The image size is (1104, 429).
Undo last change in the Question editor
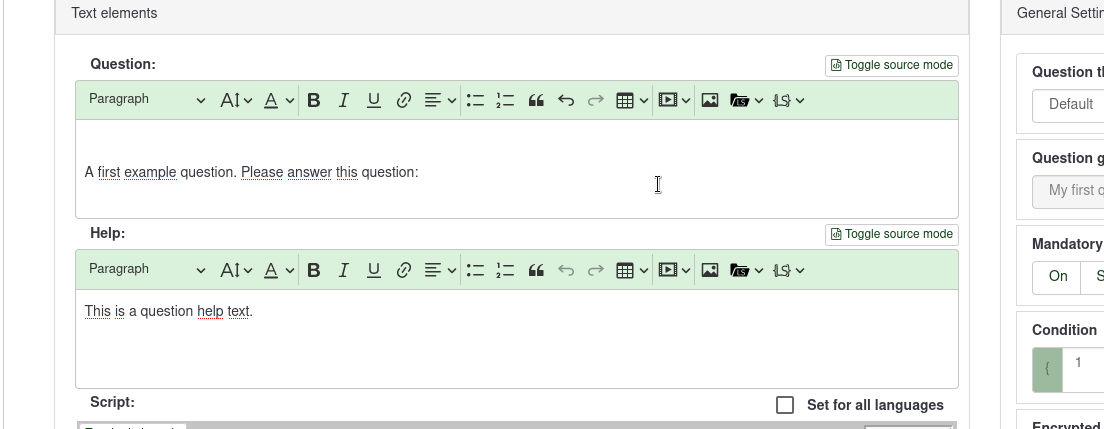(566, 100)
